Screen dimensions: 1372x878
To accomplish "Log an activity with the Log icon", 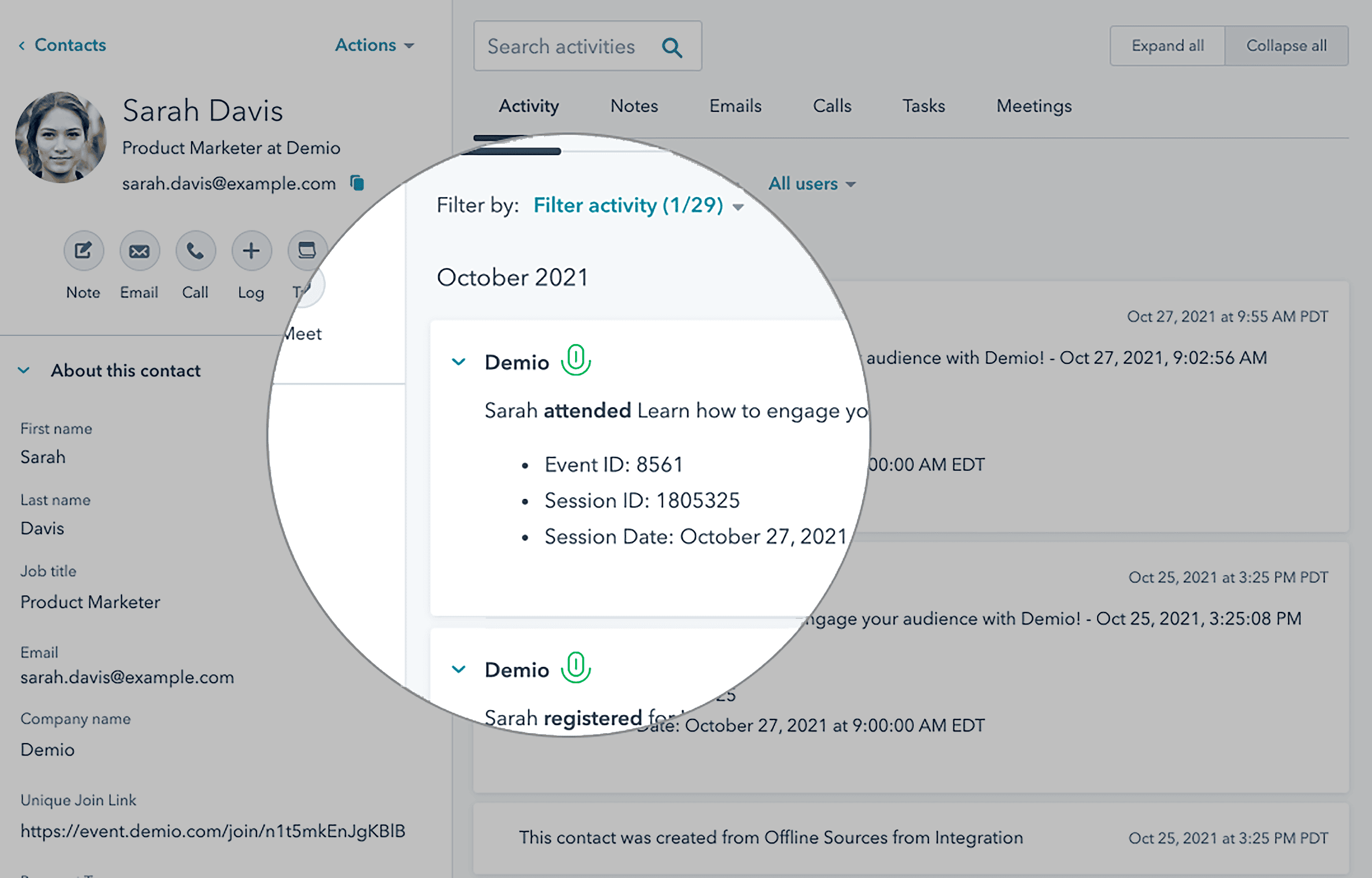I will tap(251, 251).
